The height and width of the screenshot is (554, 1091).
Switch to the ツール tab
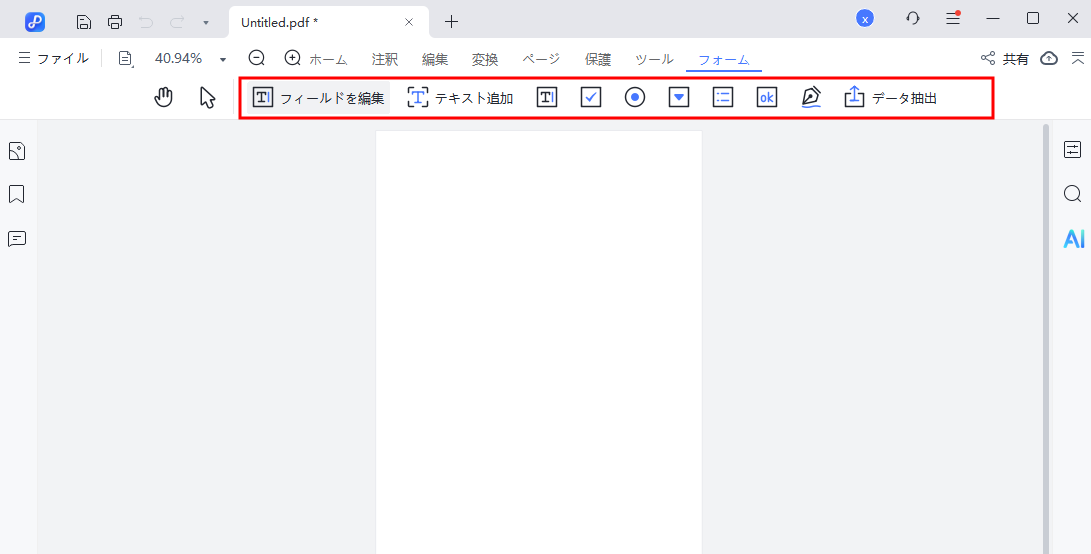point(654,60)
